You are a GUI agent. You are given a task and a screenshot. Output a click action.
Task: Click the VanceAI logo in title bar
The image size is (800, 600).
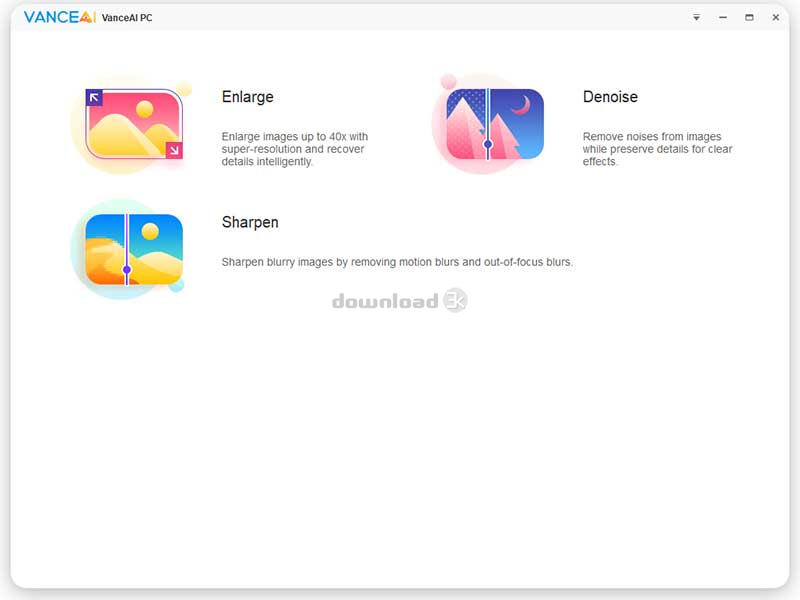[60, 17]
